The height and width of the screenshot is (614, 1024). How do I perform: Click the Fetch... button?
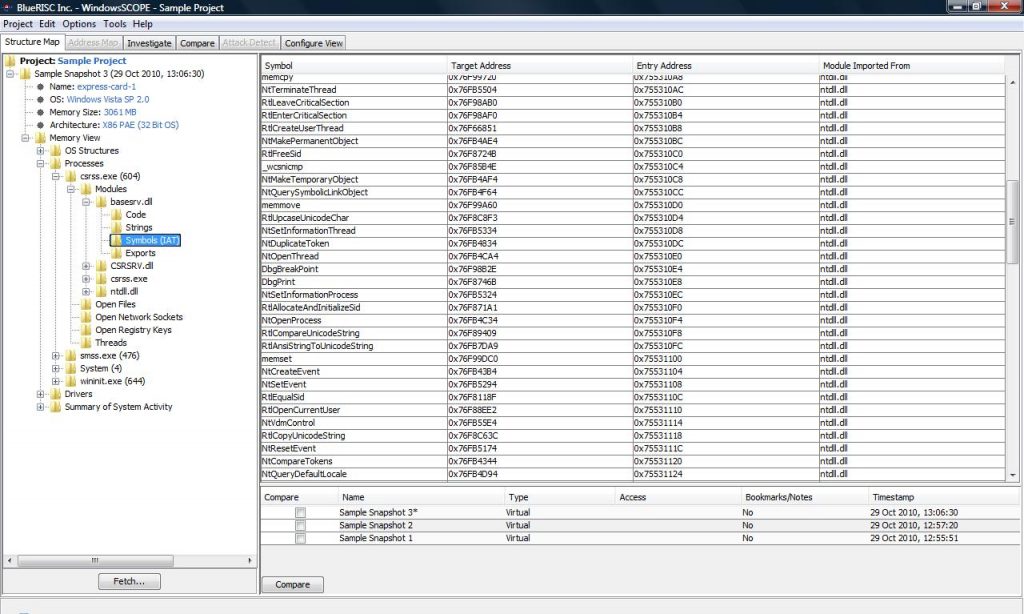(x=129, y=581)
